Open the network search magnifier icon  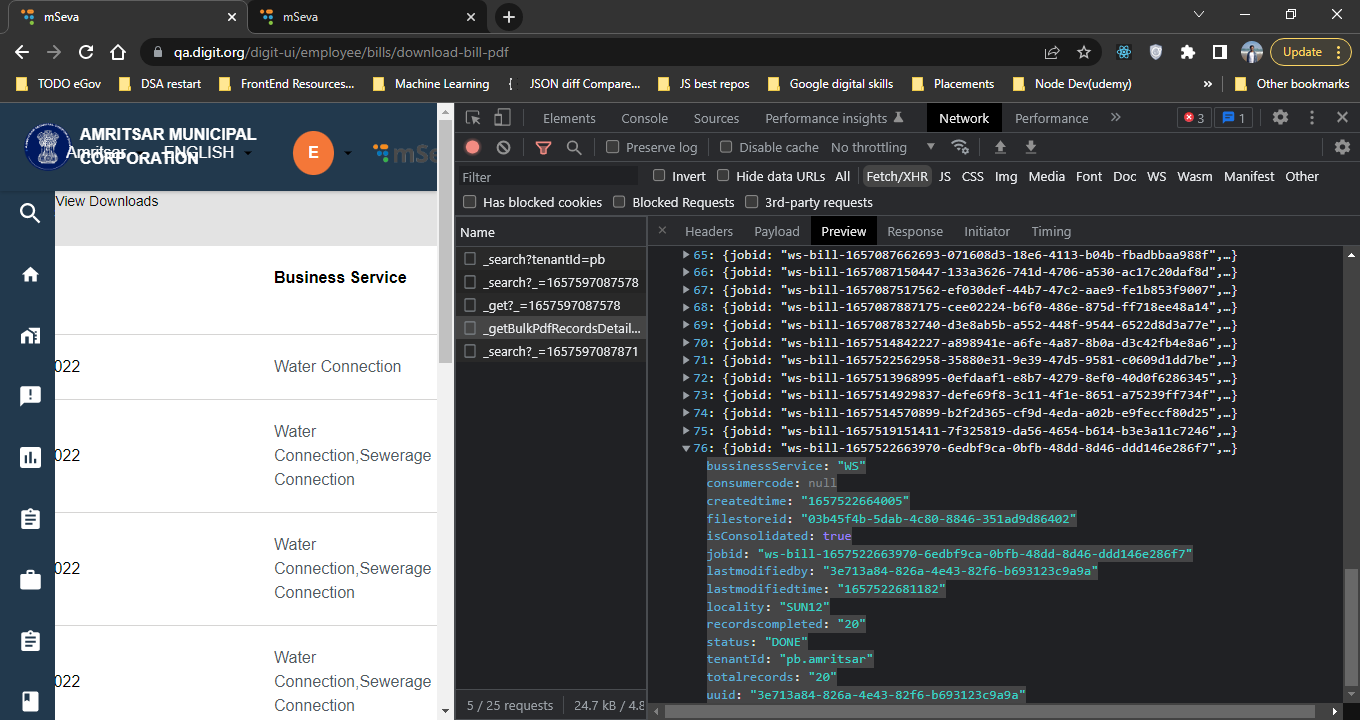point(574,147)
